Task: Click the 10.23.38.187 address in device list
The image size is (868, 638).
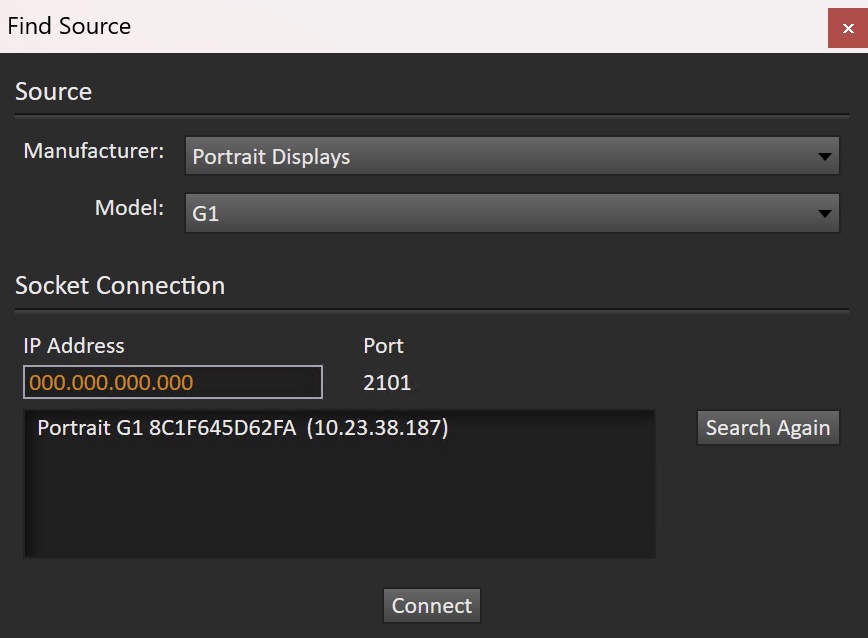Action: click(377, 428)
